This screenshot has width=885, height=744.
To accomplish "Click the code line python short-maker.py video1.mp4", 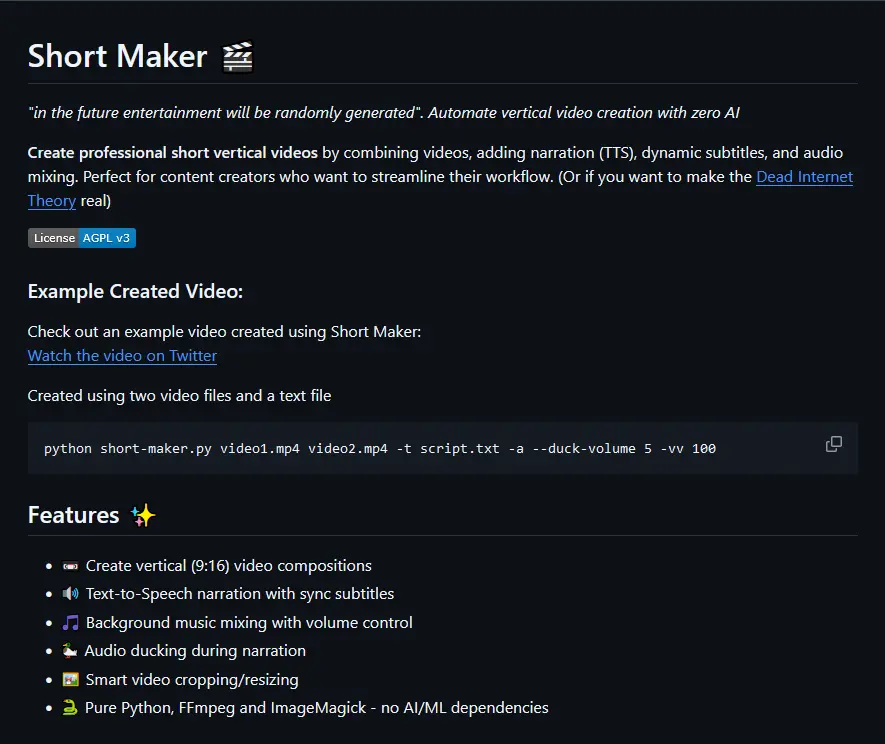I will (380, 449).
